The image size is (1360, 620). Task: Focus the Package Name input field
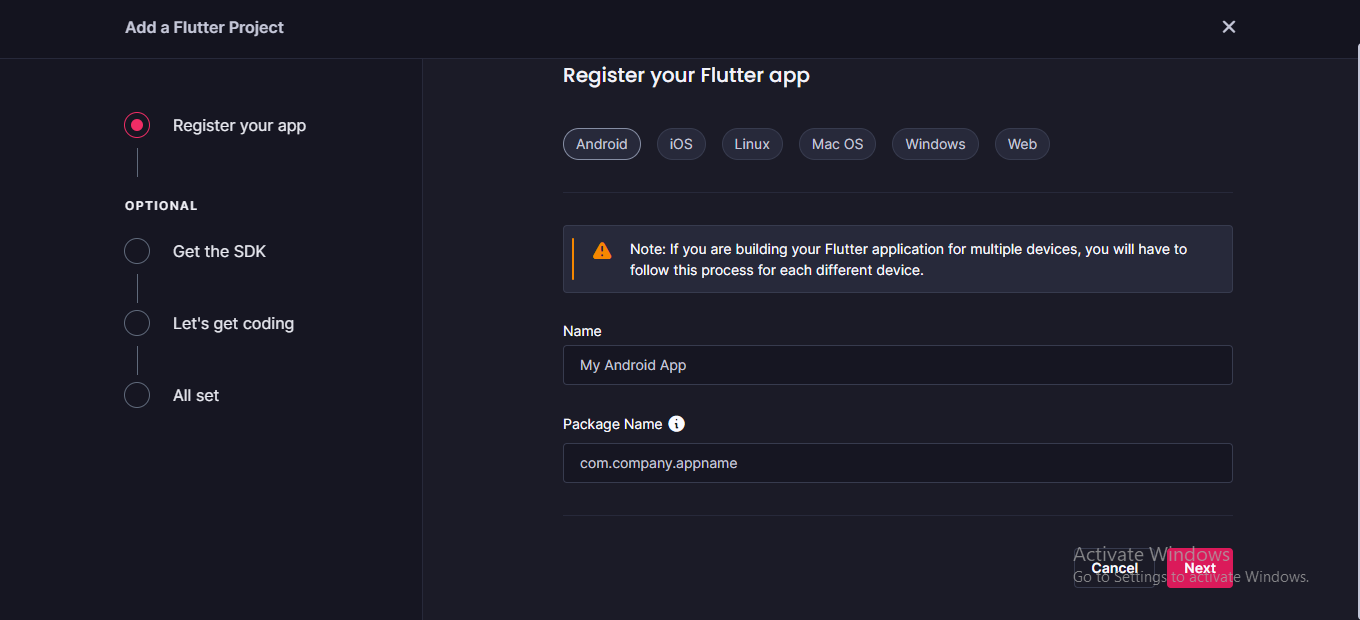click(x=898, y=463)
